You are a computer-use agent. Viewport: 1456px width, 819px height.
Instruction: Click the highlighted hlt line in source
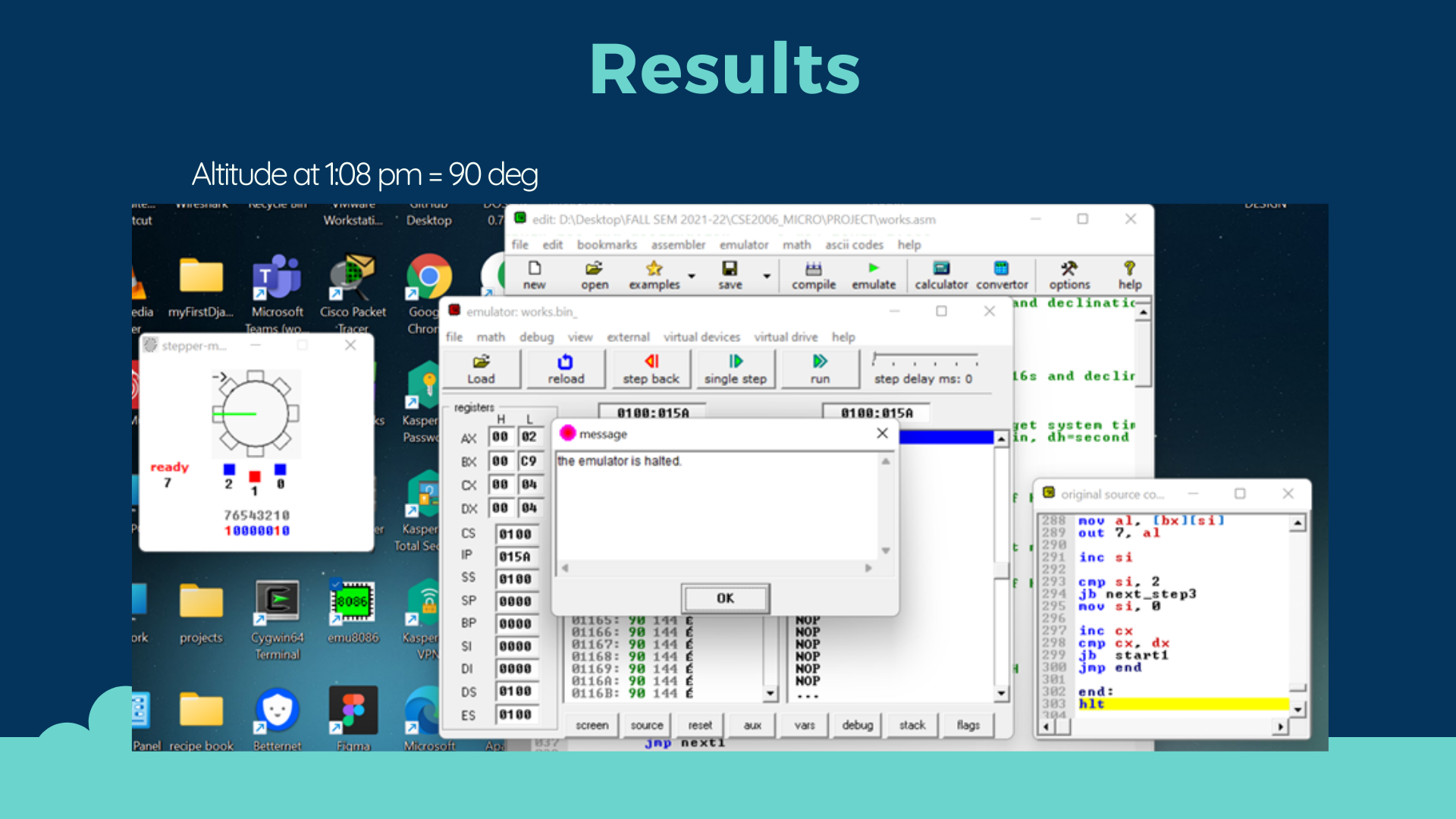[1183, 704]
